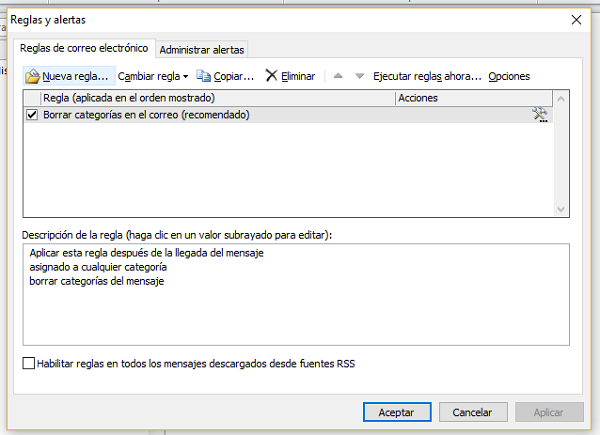Screen dimensions: 600x435
Task: Close the Reglas y alertas dialog
Action: [x=576, y=20]
